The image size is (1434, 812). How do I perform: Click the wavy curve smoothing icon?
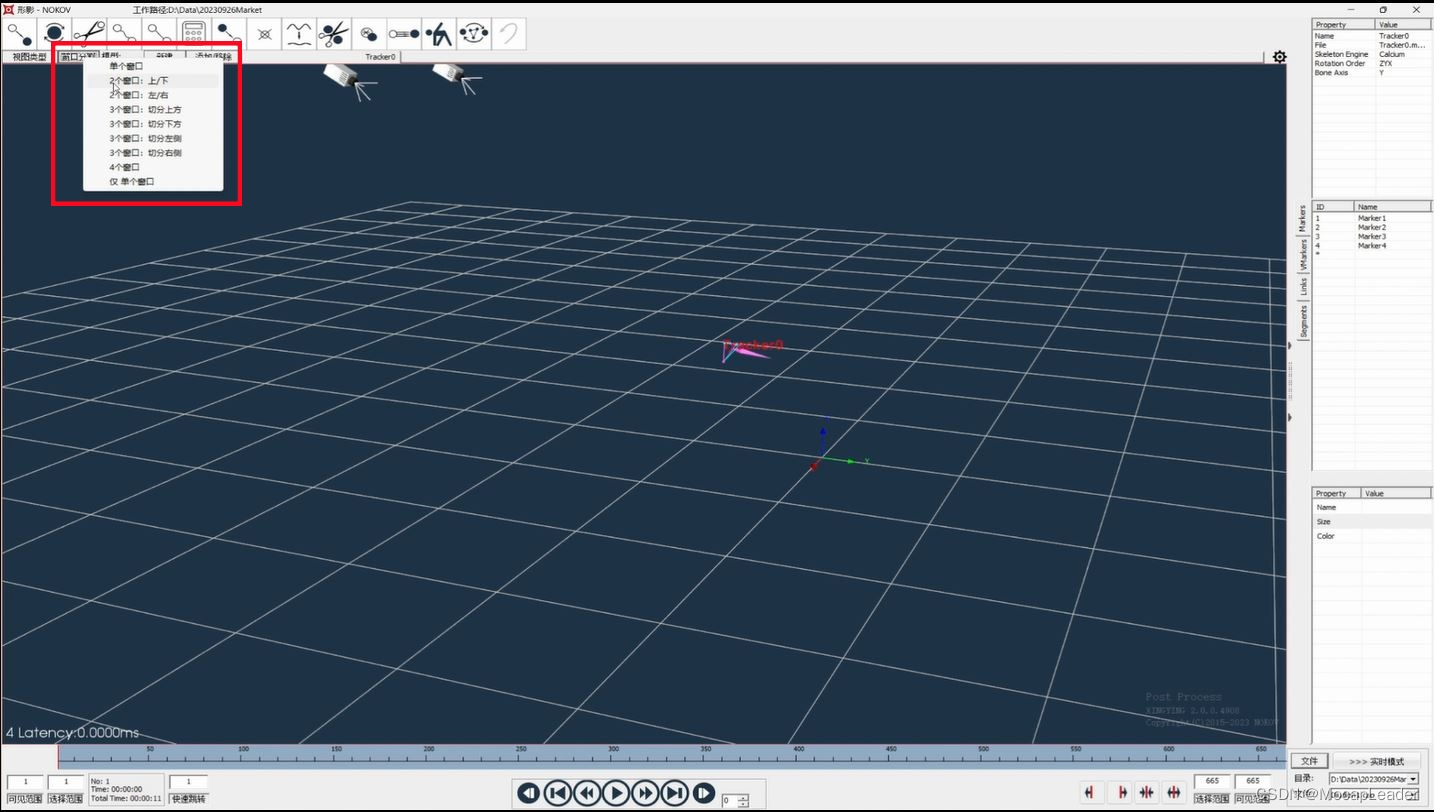299,33
